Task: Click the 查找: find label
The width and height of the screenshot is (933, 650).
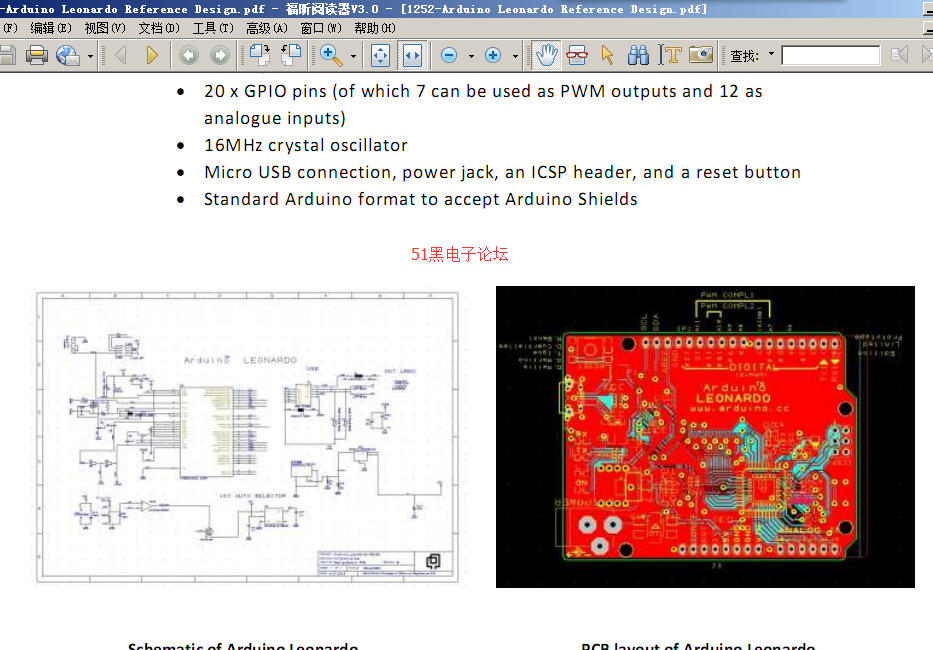Action: [744, 56]
